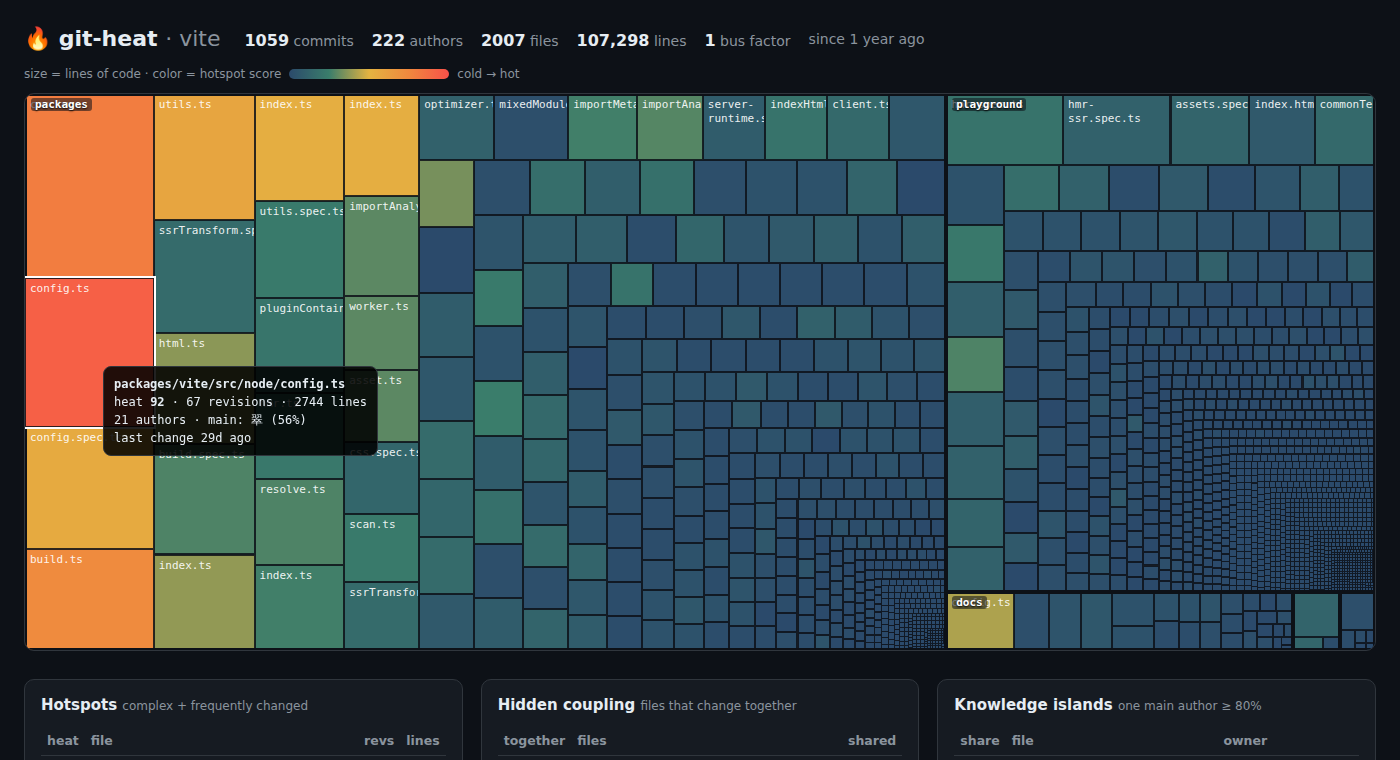Click the heat column header in Hotspots
The width and height of the screenshot is (1400, 760).
pos(63,741)
